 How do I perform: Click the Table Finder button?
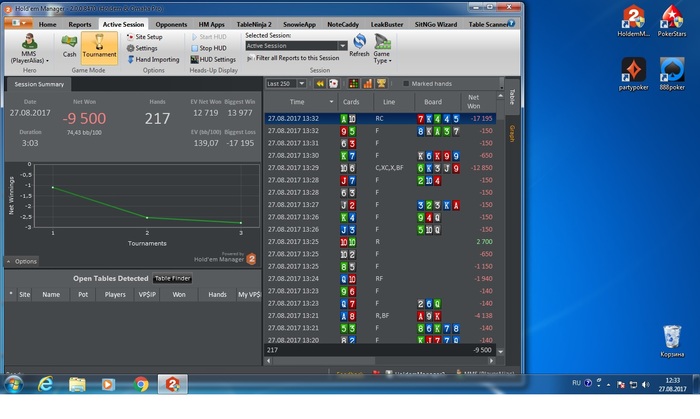click(172, 278)
